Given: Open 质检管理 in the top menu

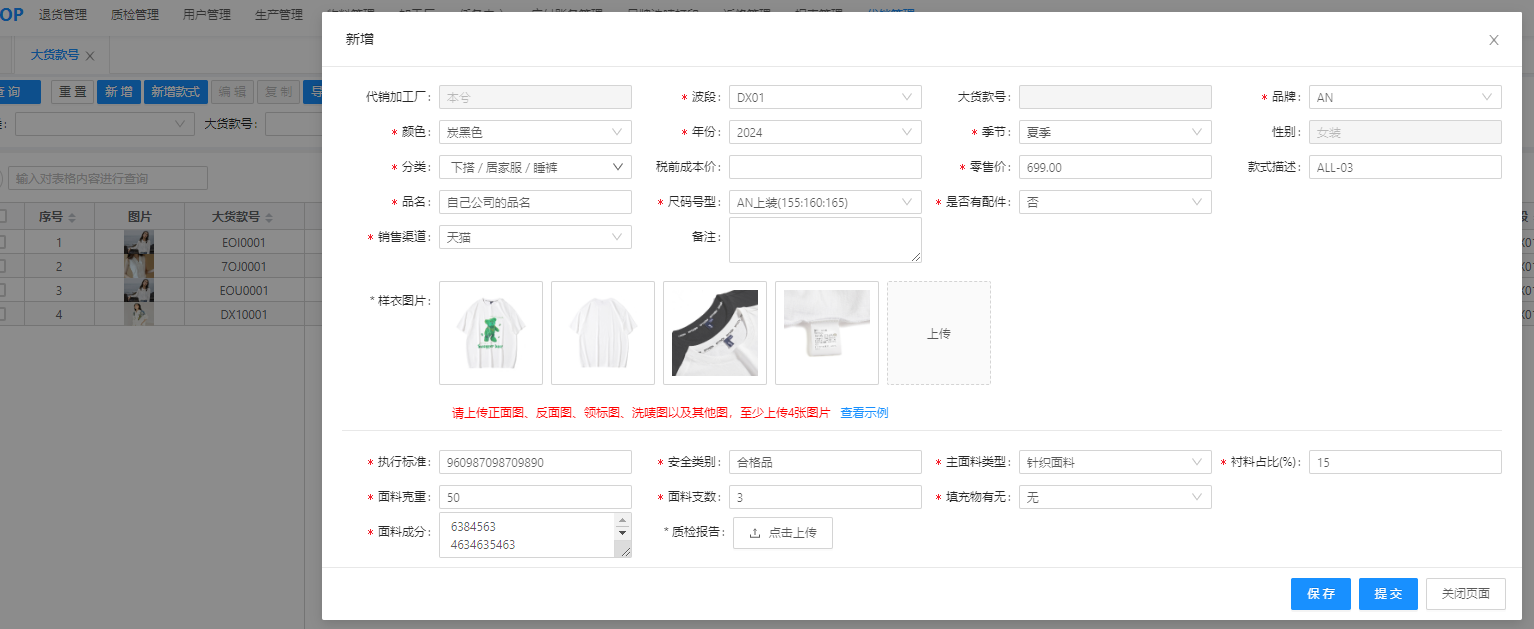Looking at the screenshot, I should [135, 15].
